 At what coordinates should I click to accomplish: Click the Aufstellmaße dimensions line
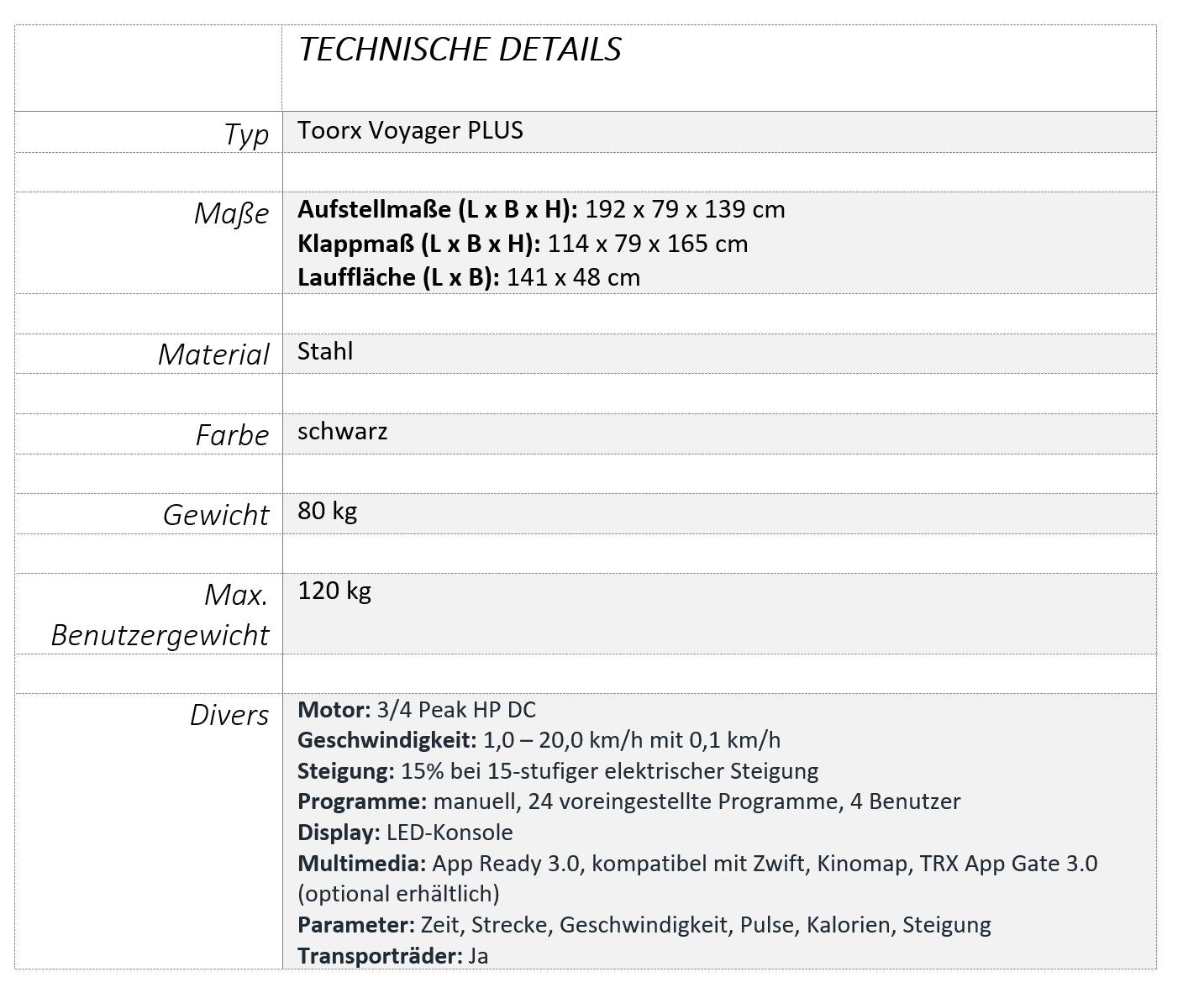click(541, 209)
